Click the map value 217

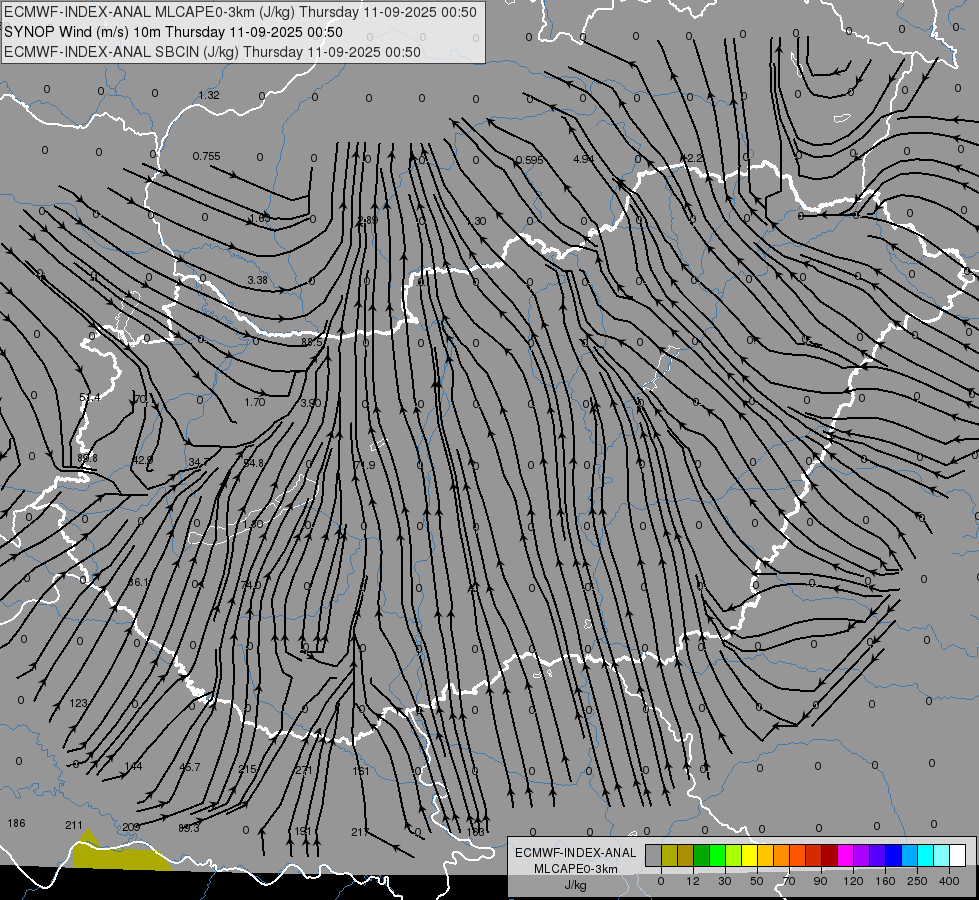[x=360, y=832]
